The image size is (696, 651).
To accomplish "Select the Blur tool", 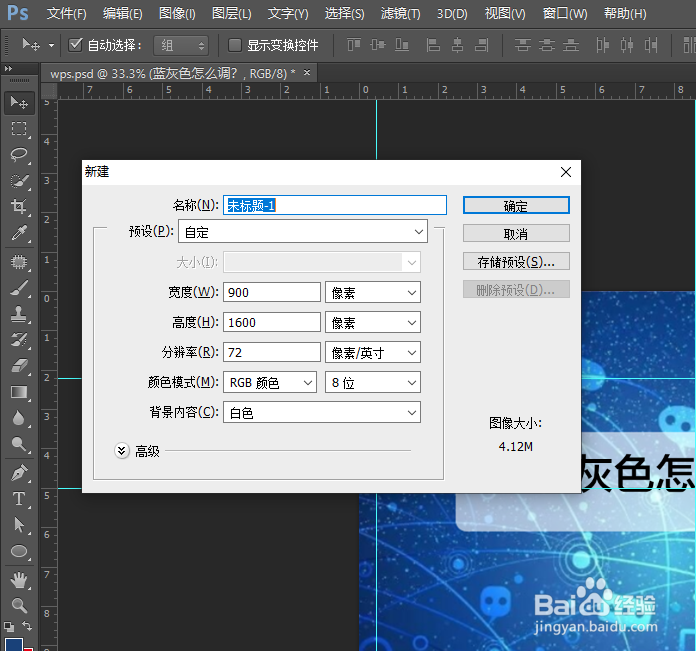I will [x=19, y=418].
